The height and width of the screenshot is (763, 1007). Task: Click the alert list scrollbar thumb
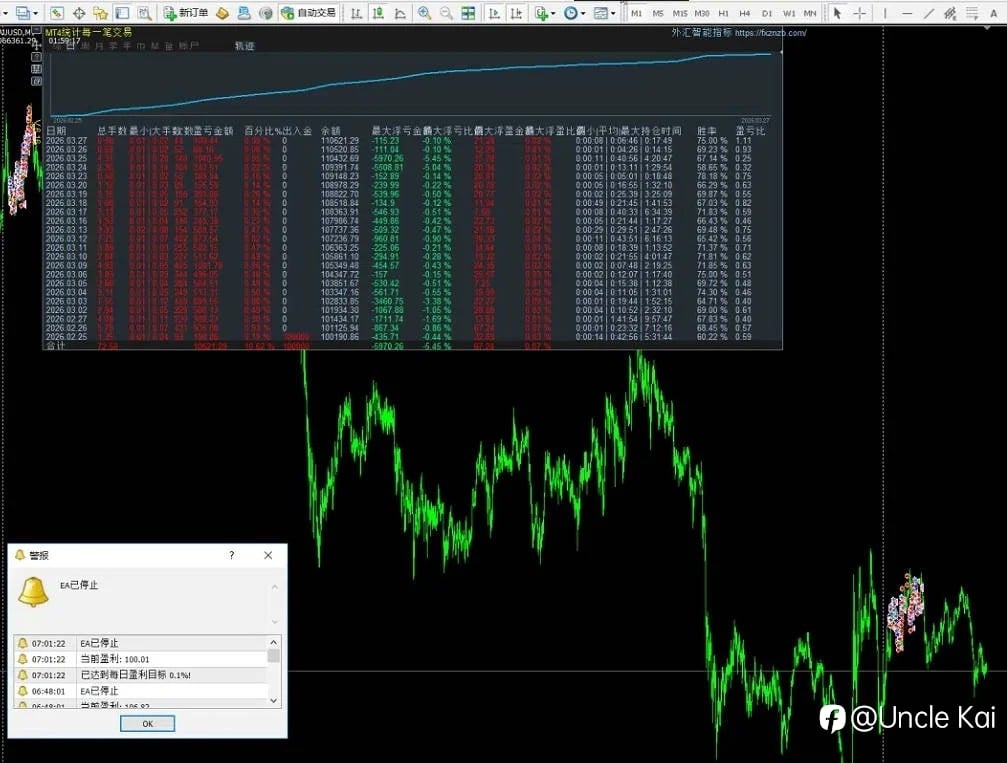point(274,656)
